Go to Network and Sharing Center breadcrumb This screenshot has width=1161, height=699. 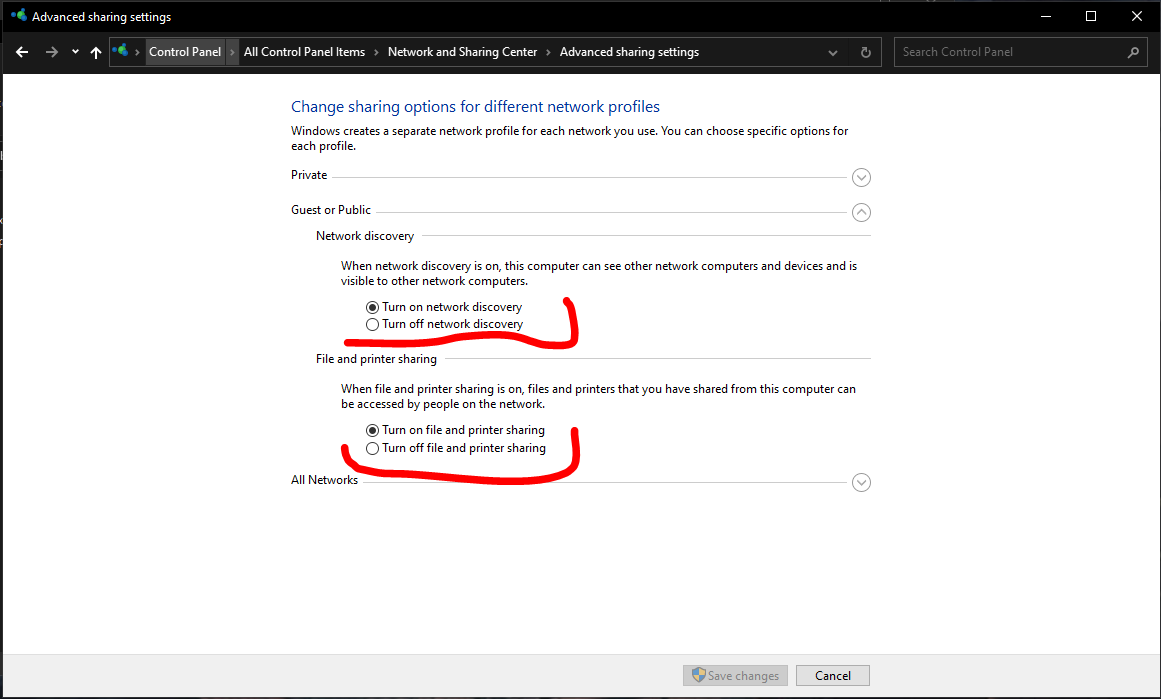click(462, 52)
